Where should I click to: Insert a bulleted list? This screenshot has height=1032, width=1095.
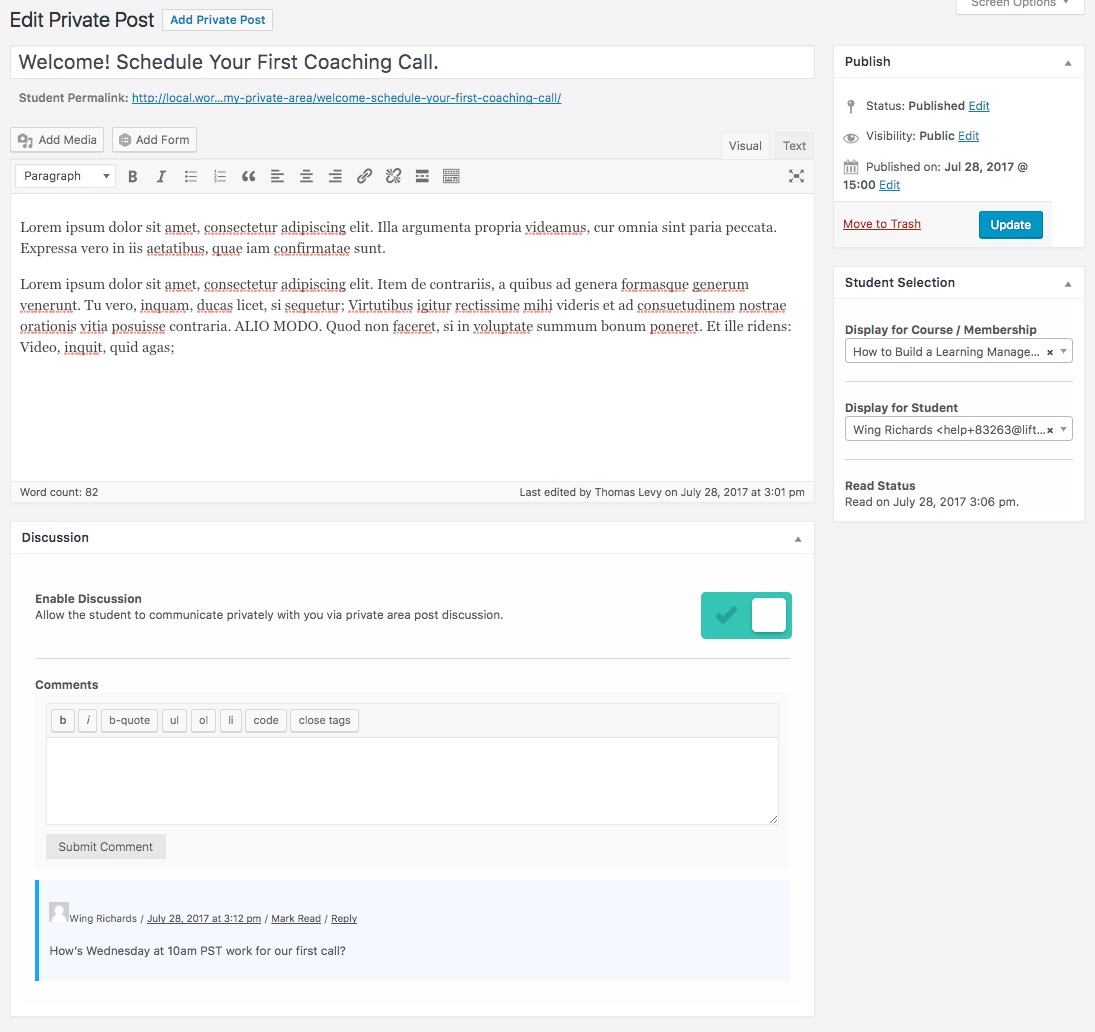tap(191, 177)
